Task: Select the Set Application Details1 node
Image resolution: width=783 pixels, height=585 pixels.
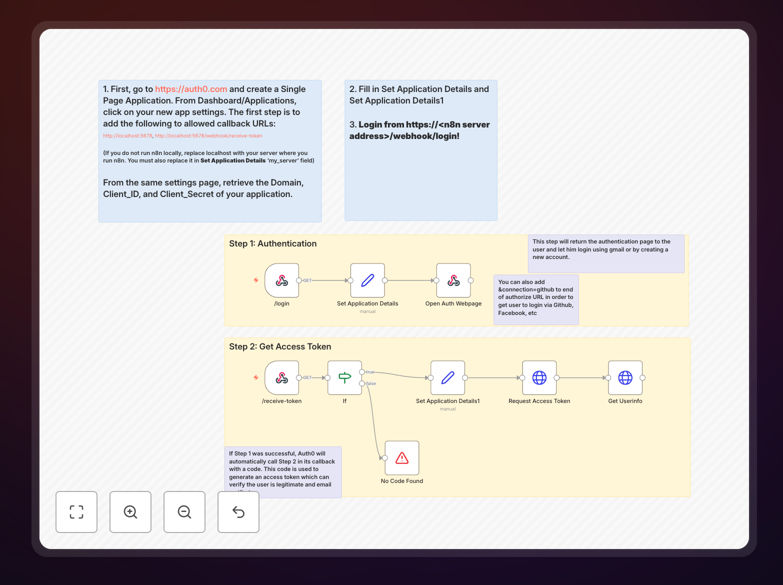Action: click(448, 378)
